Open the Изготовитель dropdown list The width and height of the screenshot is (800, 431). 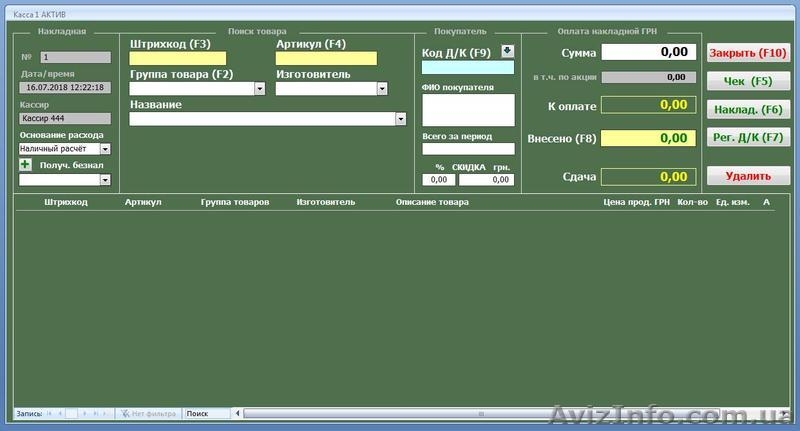(381, 89)
